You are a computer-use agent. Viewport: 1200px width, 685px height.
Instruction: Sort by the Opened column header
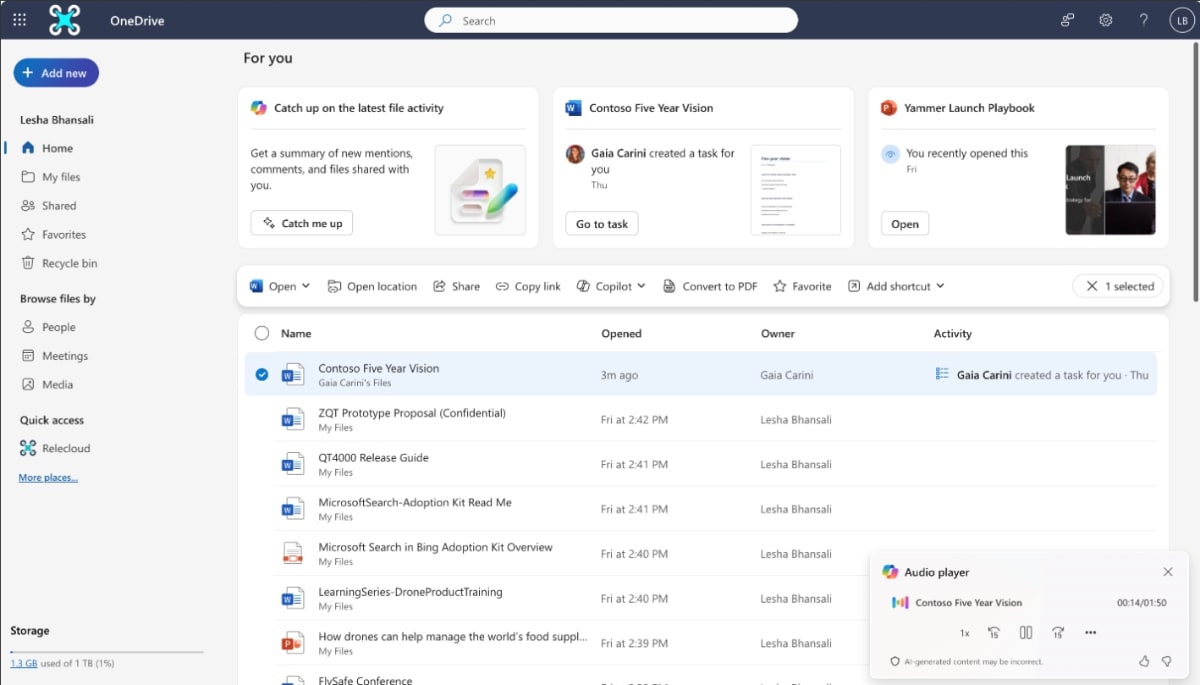click(x=621, y=334)
